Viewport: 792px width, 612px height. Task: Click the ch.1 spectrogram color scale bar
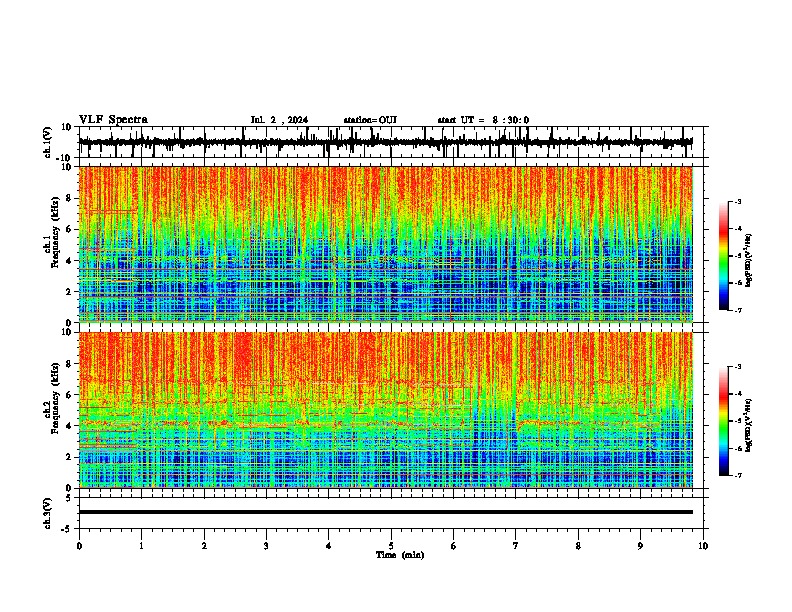tap(724, 256)
